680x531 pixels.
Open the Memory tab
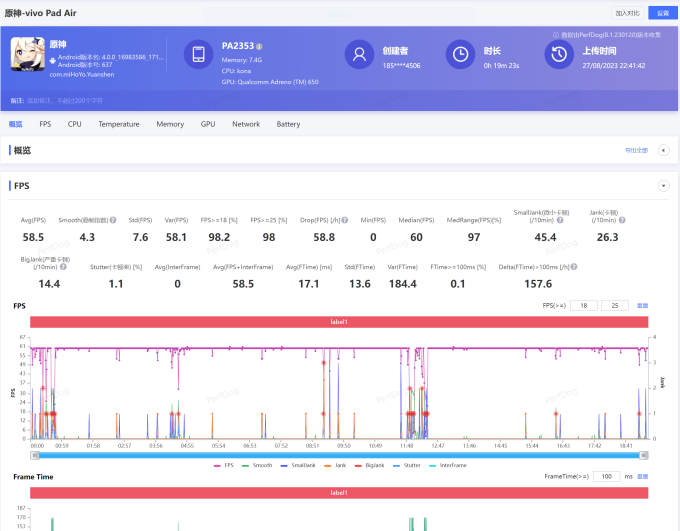pyautogui.click(x=170, y=124)
